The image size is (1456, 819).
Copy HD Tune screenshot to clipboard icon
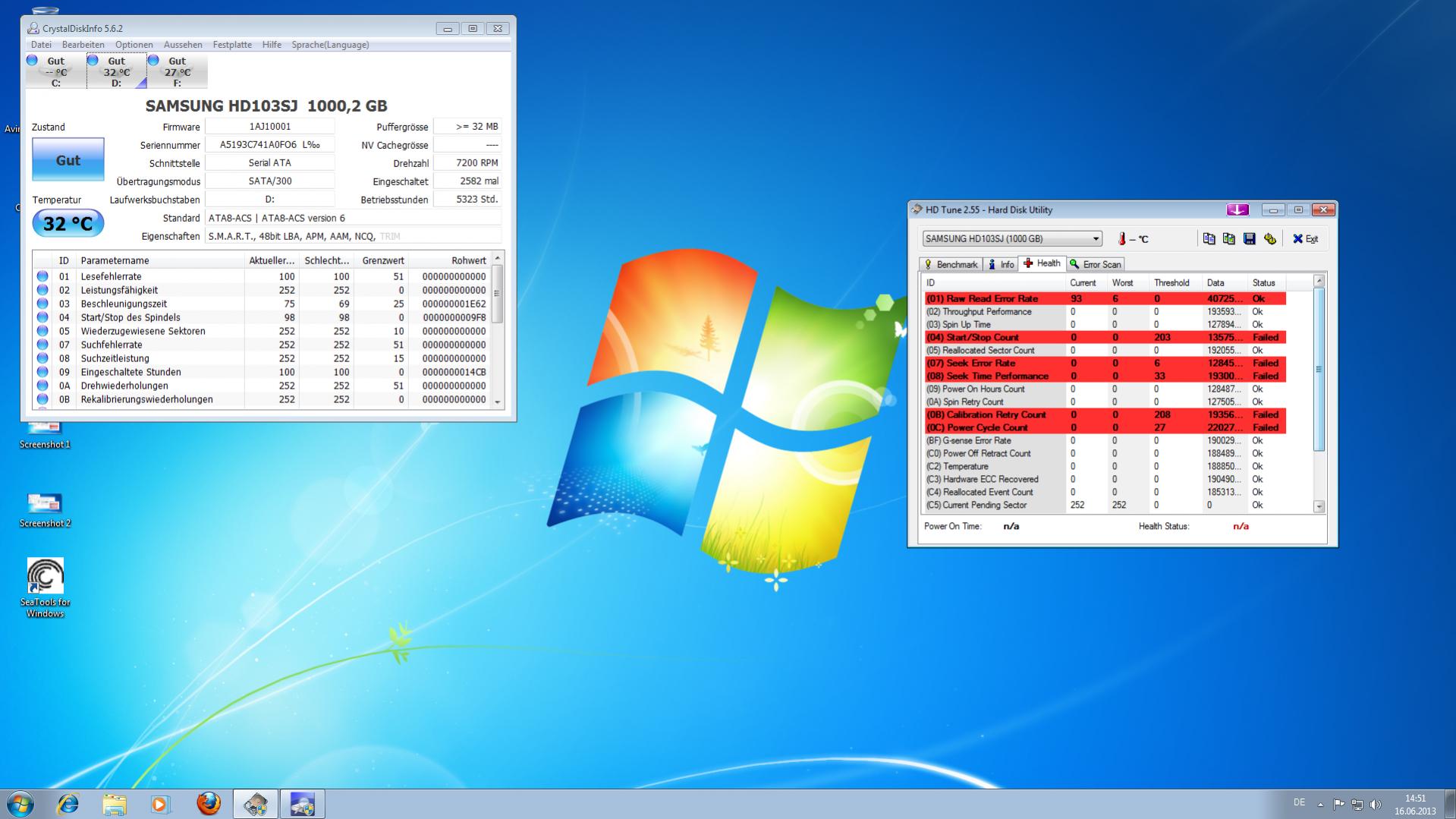tap(1229, 239)
